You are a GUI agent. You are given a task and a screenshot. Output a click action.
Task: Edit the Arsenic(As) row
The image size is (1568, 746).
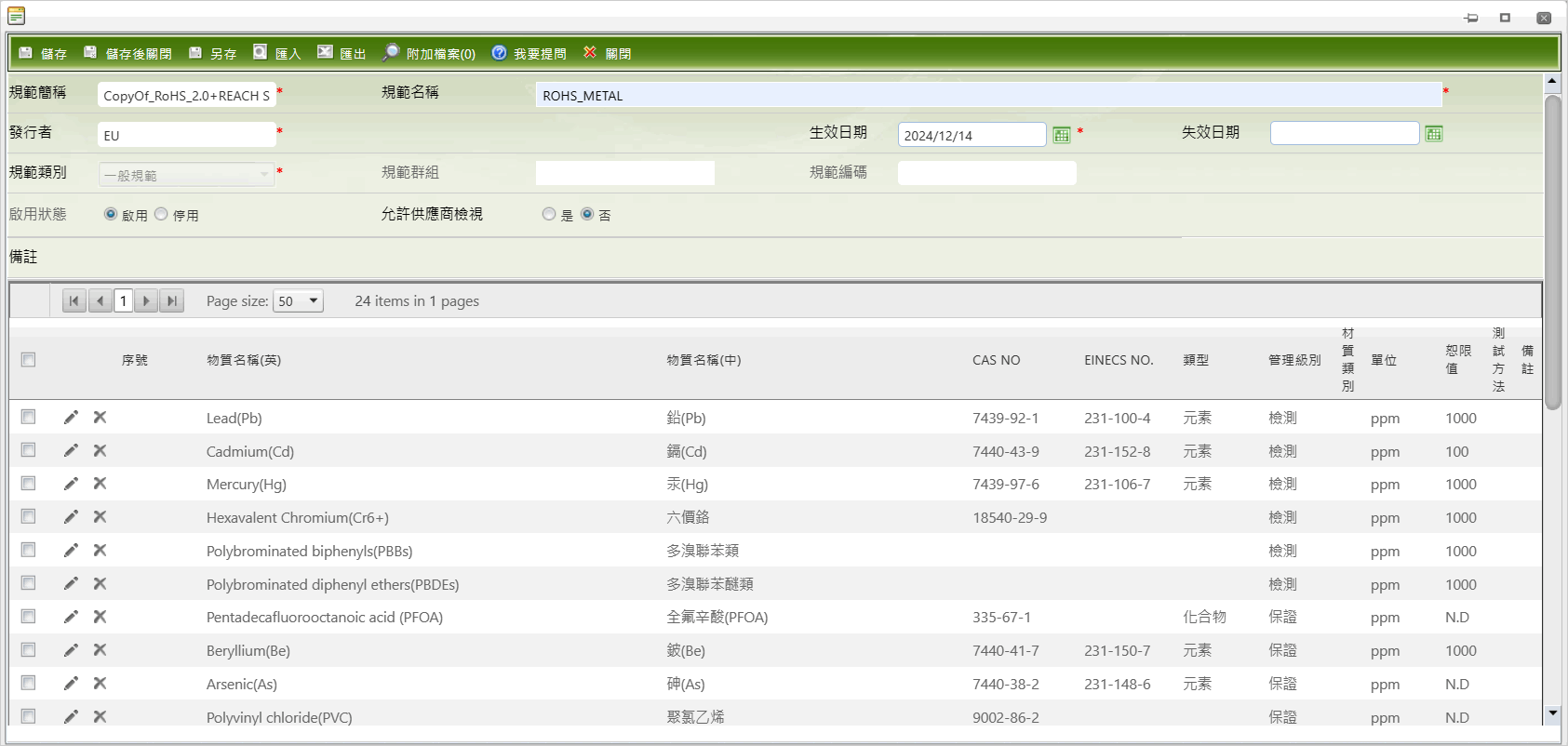tap(71, 684)
